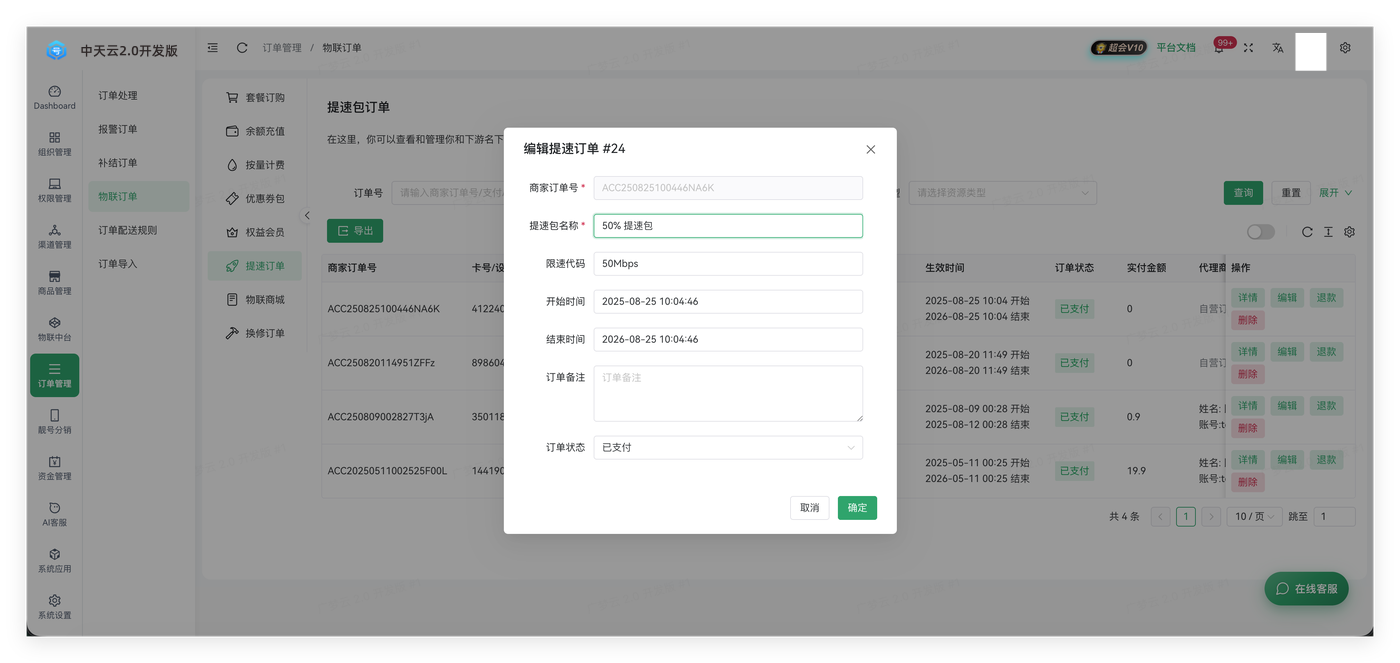Focus the 订单备注 textarea
Screen dimensions: 1400x663
pos(728,394)
